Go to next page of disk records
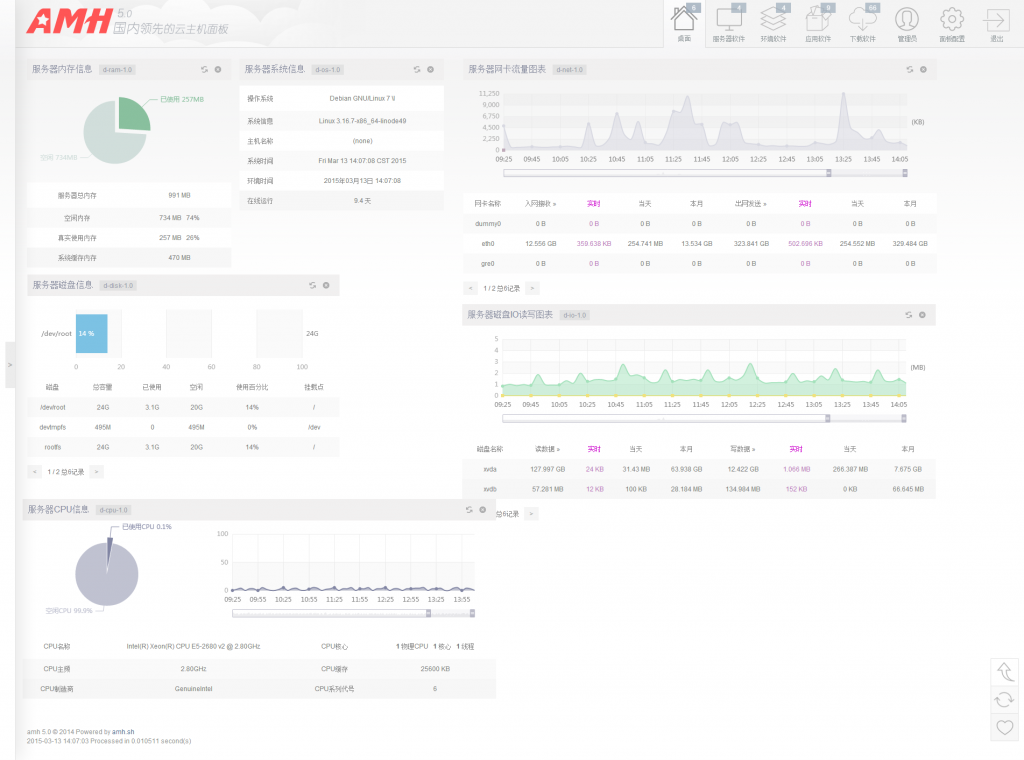Image resolution: width=1024 pixels, height=760 pixels. coord(97,471)
